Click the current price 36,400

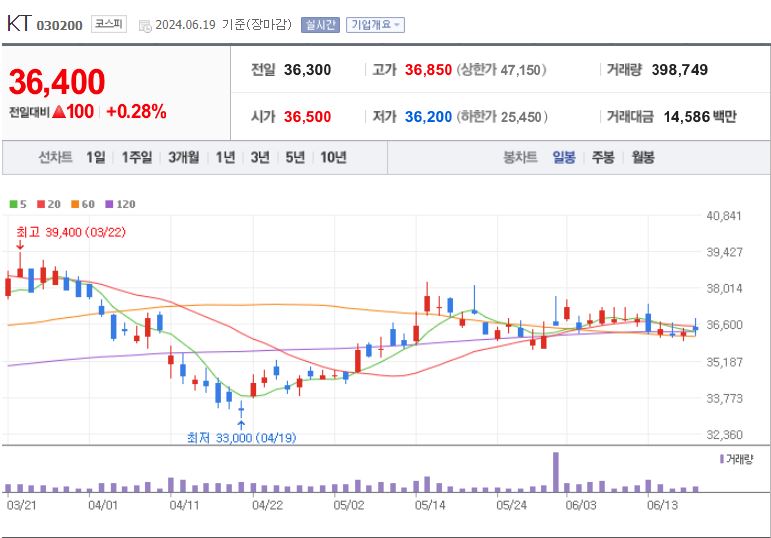57,82
